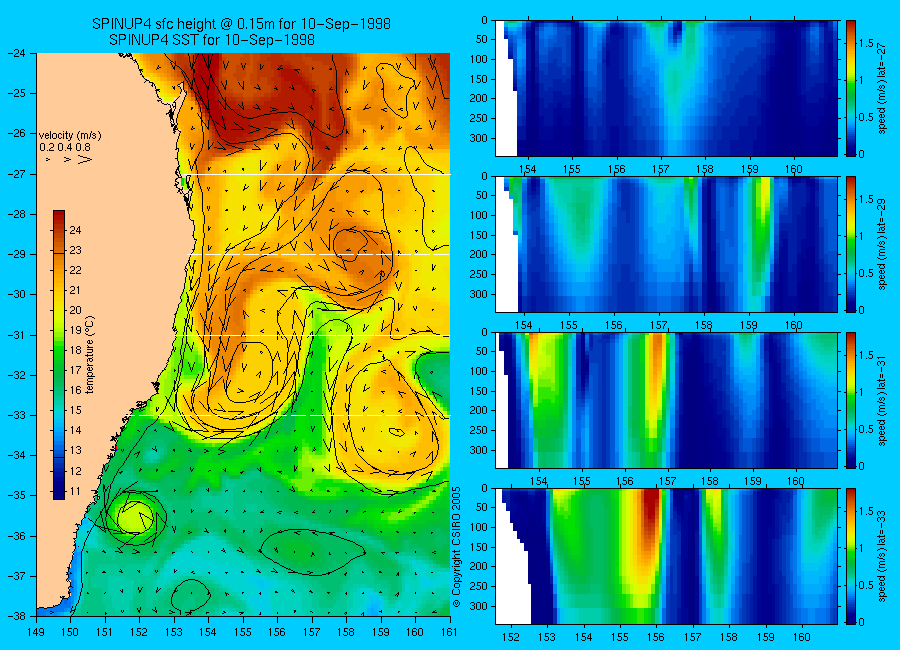Click the '19' tick on the temperature color bar
The image size is (900, 650).
pos(75,330)
